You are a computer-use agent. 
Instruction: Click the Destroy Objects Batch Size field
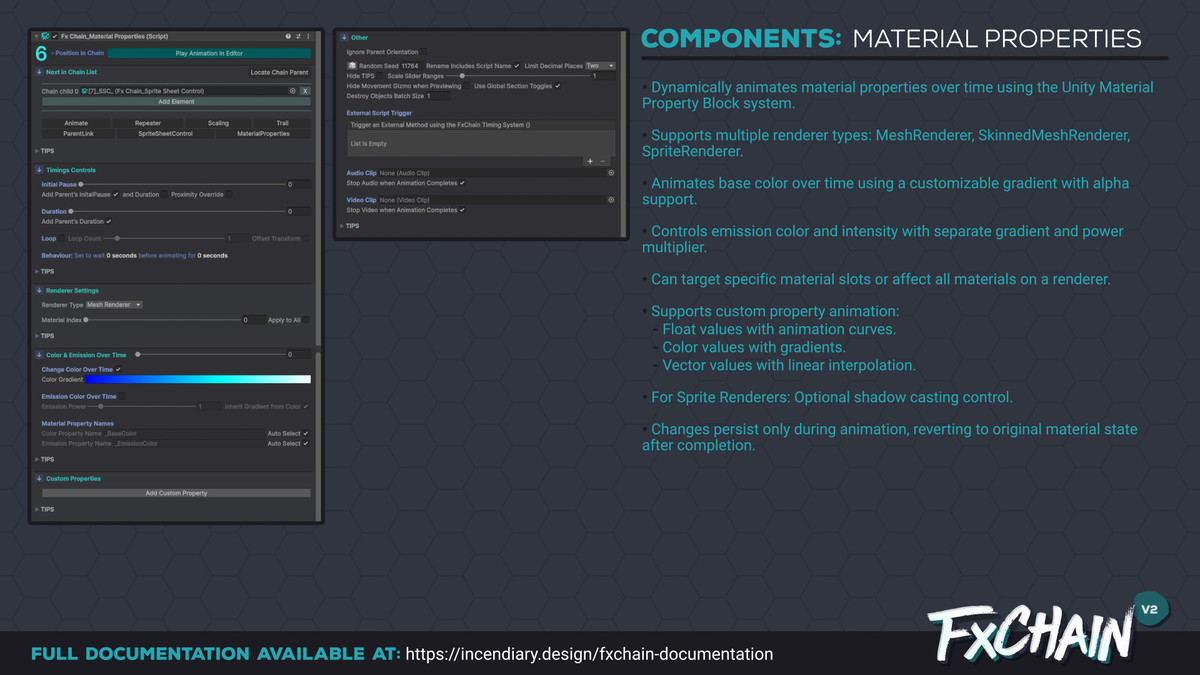pyautogui.click(x=438, y=96)
